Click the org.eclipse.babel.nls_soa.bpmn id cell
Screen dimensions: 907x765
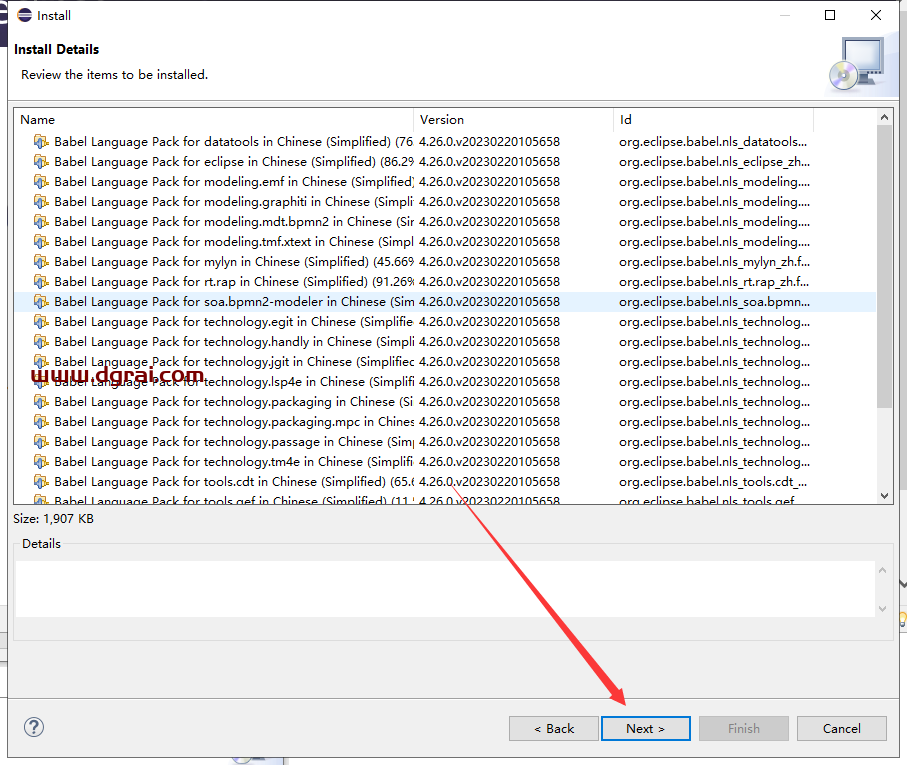click(x=714, y=301)
